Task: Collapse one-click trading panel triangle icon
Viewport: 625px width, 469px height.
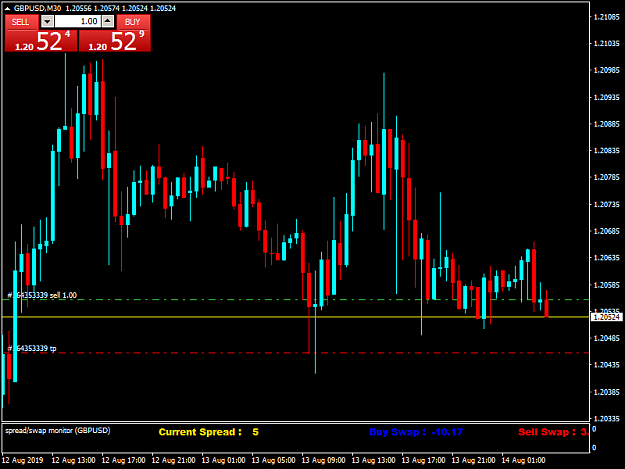Action: [7, 8]
